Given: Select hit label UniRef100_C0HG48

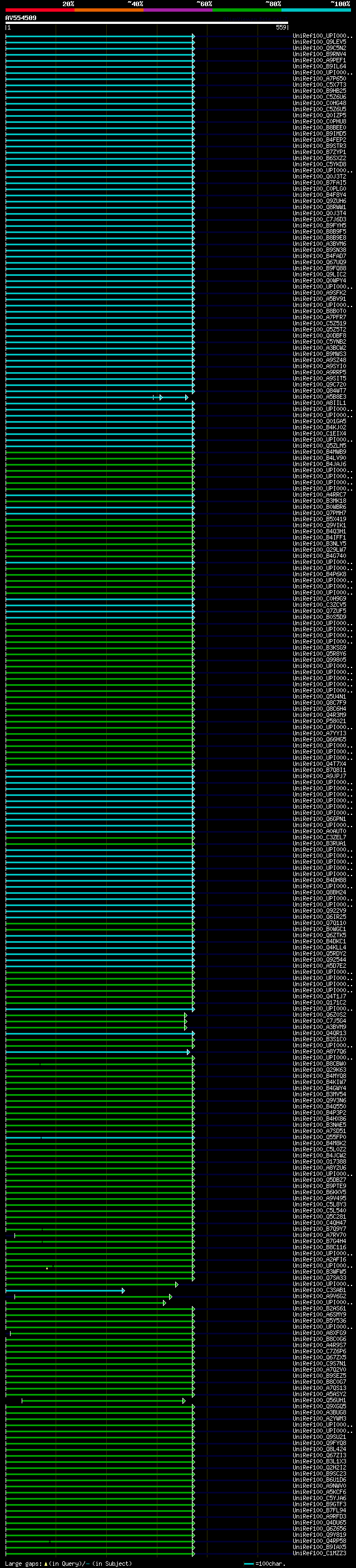Looking at the screenshot, I should [x=319, y=103].
